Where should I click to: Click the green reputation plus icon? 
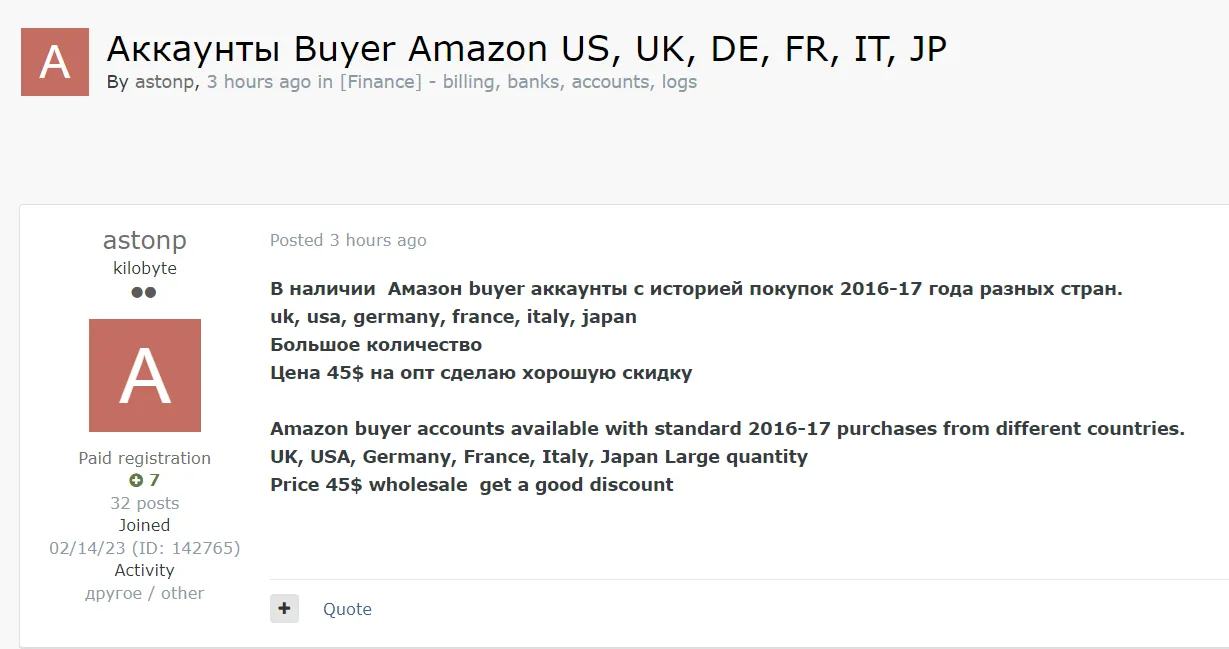(136, 480)
